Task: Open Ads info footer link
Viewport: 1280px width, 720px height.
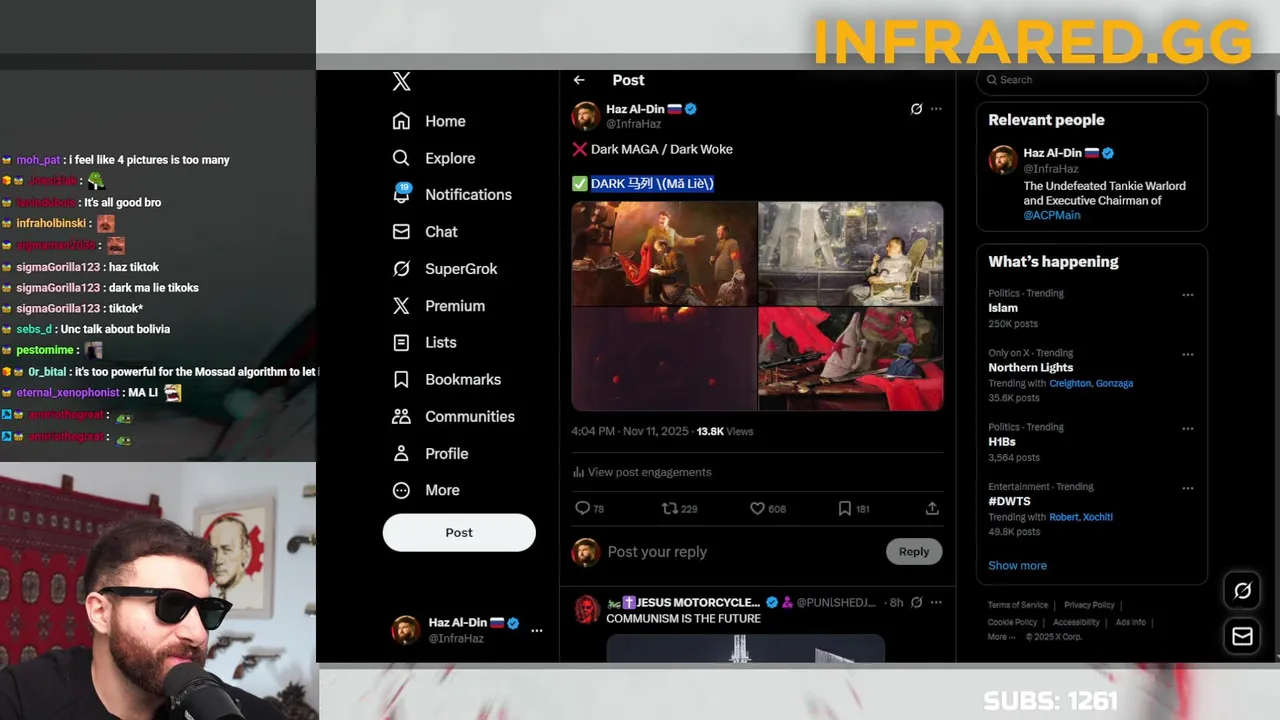Action: 1130,622
